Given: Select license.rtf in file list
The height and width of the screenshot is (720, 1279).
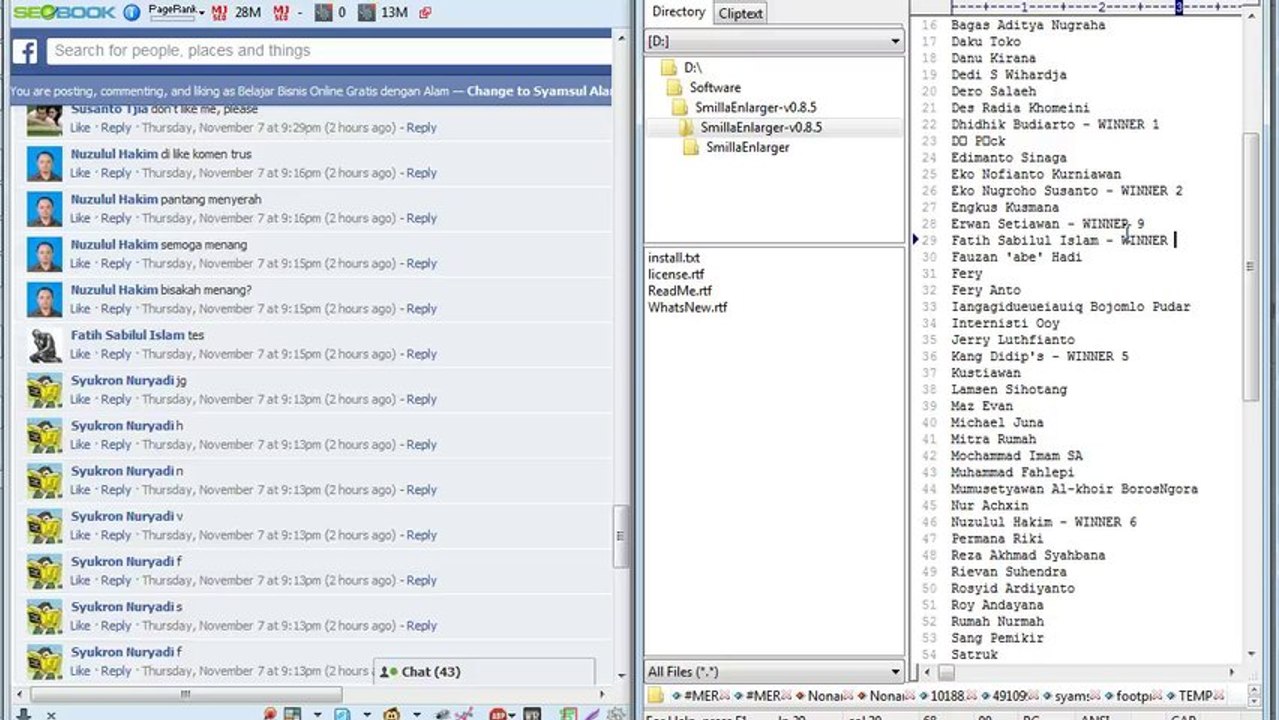Looking at the screenshot, I should click(676, 274).
